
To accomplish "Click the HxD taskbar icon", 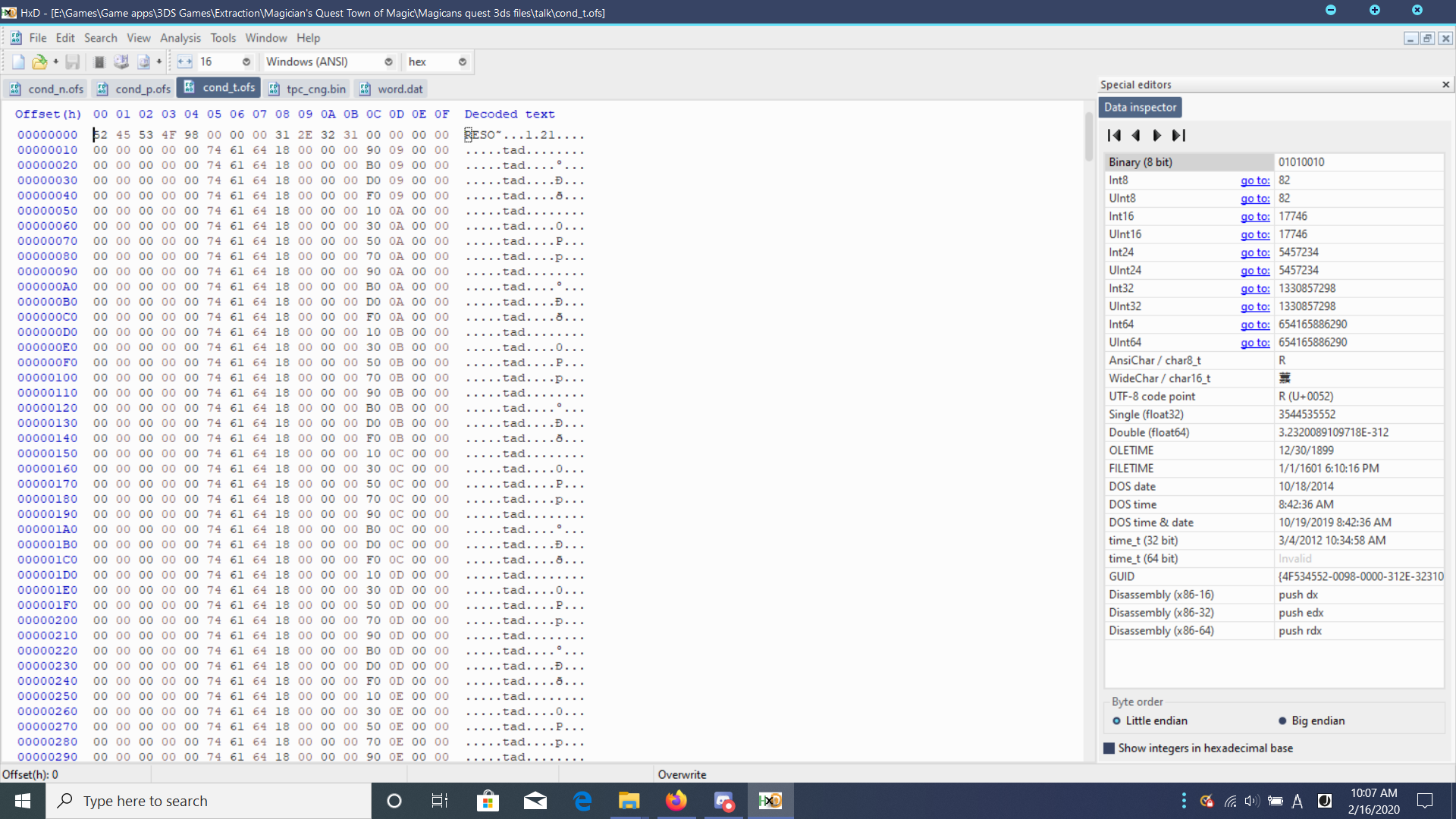I will 770,801.
